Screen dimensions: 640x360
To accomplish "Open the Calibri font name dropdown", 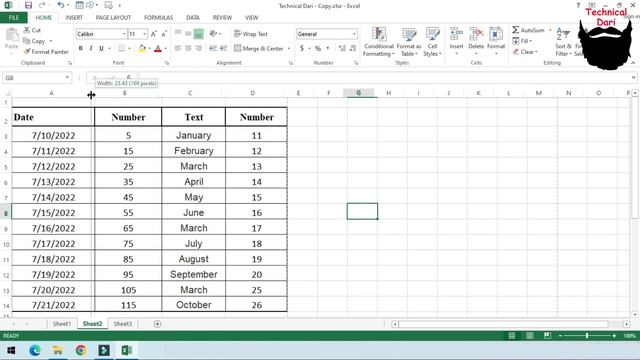I will 124,34.
